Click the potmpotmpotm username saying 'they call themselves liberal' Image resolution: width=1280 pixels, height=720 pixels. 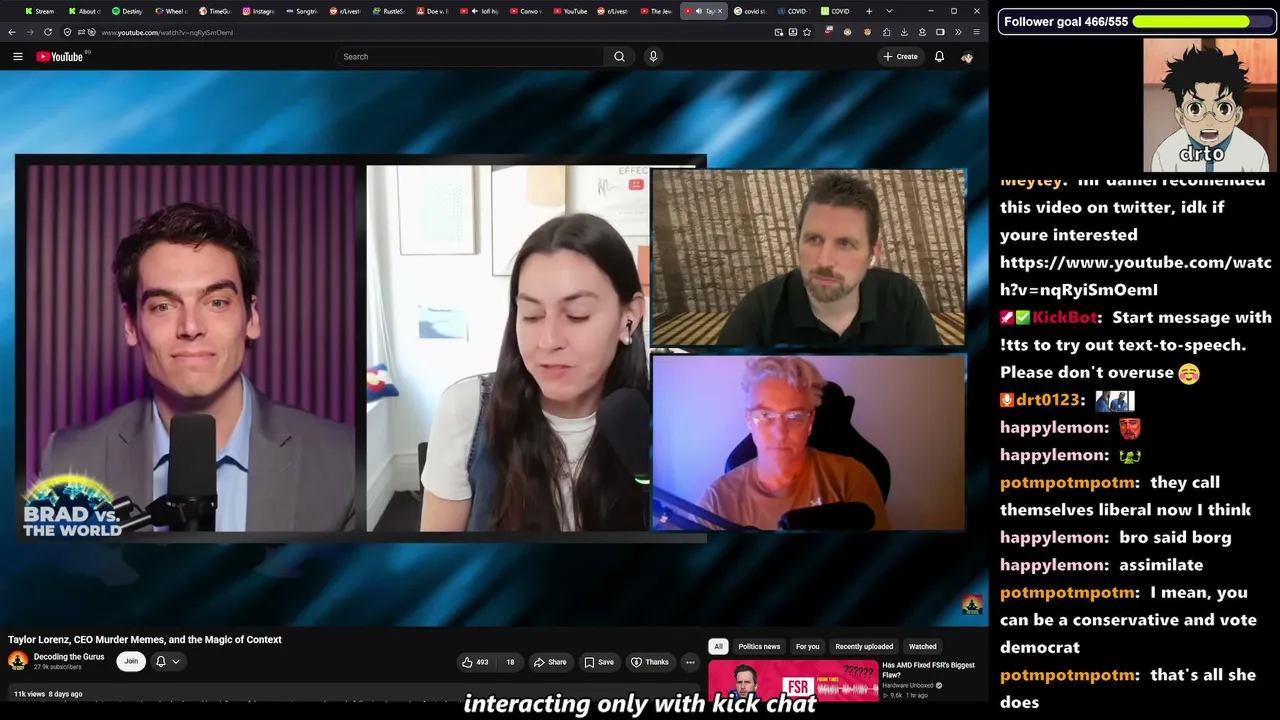pyautogui.click(x=1069, y=482)
